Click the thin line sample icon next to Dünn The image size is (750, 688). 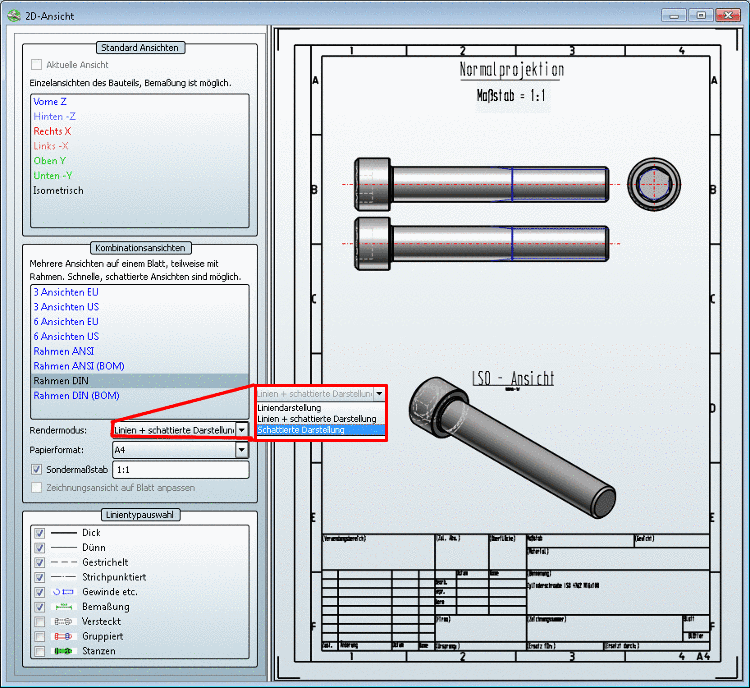tap(64, 547)
